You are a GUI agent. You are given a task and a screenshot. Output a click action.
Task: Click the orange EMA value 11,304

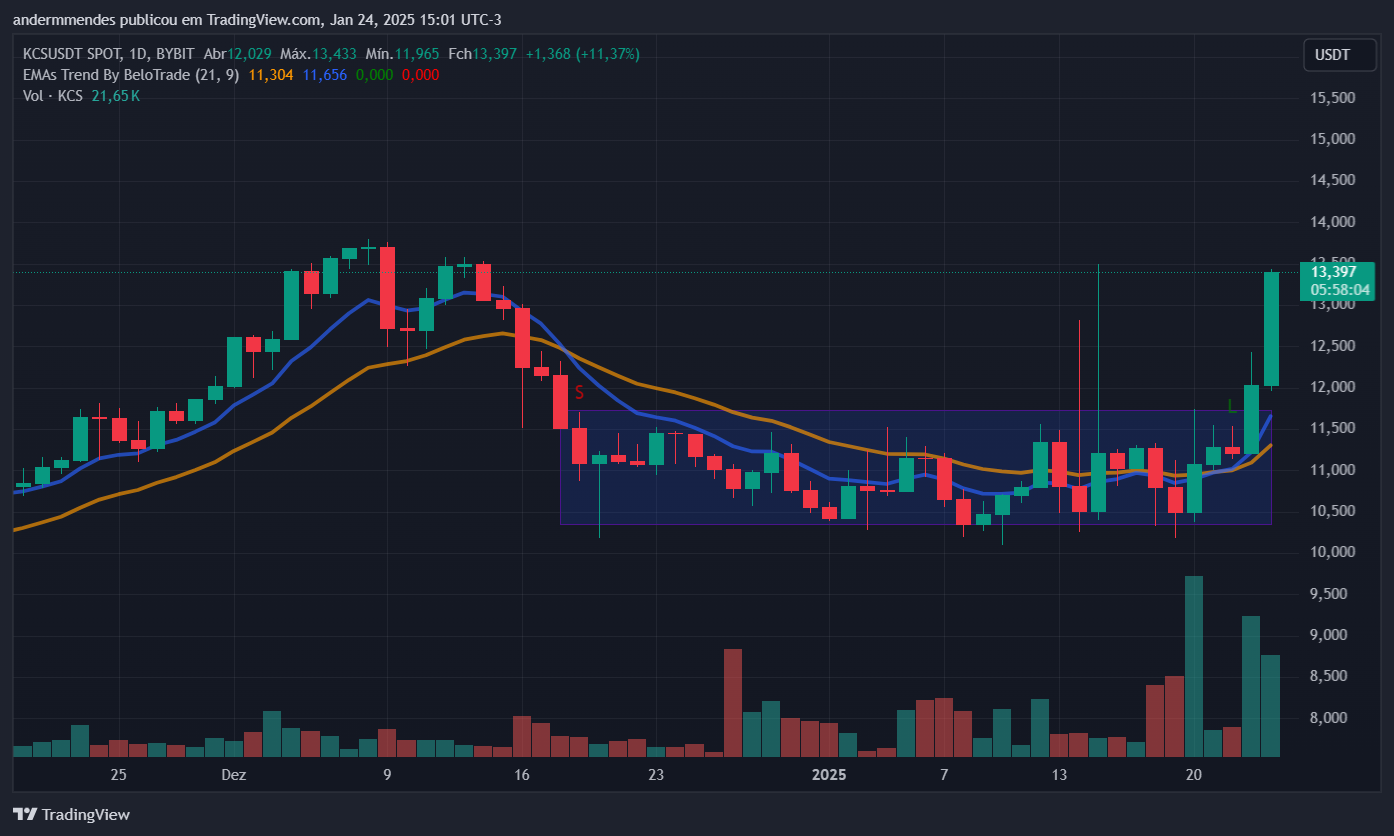point(270,75)
